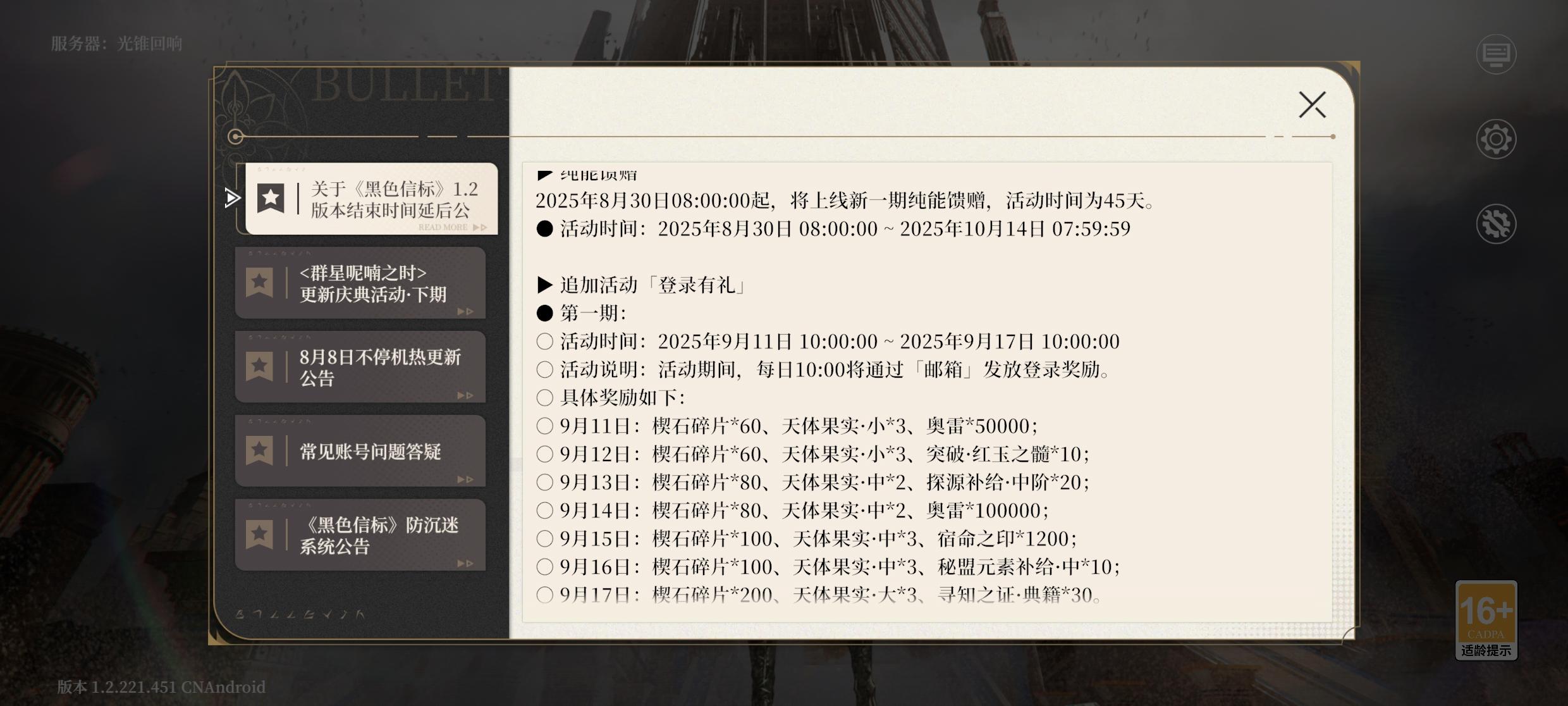1568x706 pixels.
Task: Open 群星呢喃之时 更新庆典活动·下期 notice
Action: [360, 283]
